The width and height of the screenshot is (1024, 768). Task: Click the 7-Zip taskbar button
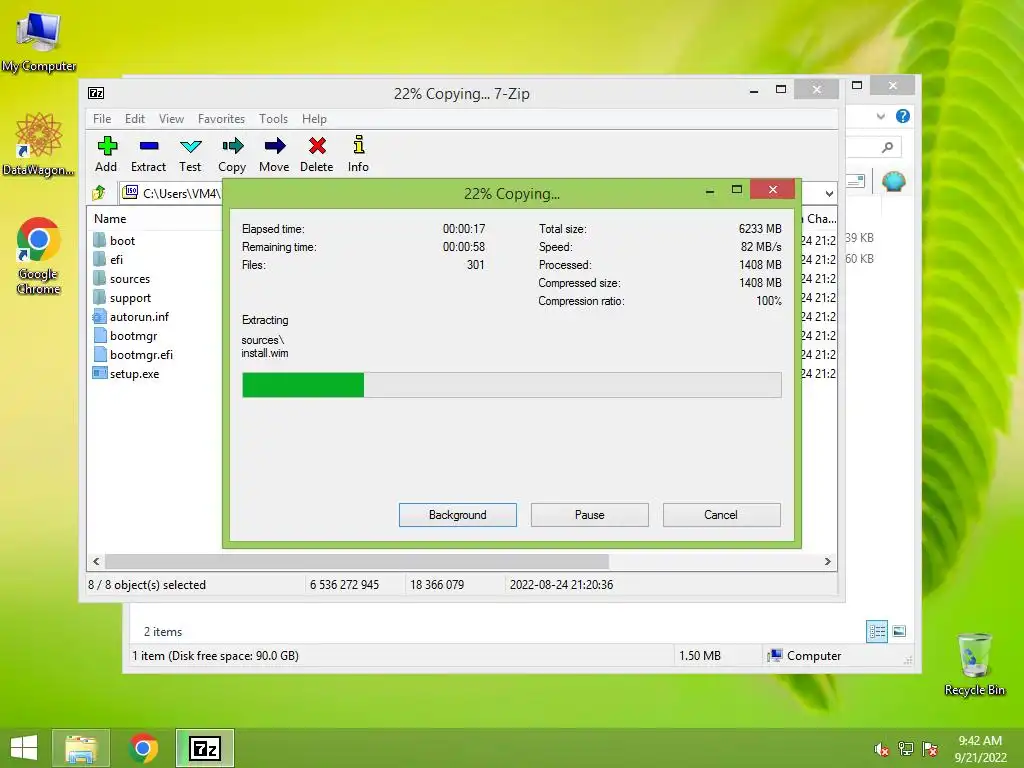tap(204, 748)
